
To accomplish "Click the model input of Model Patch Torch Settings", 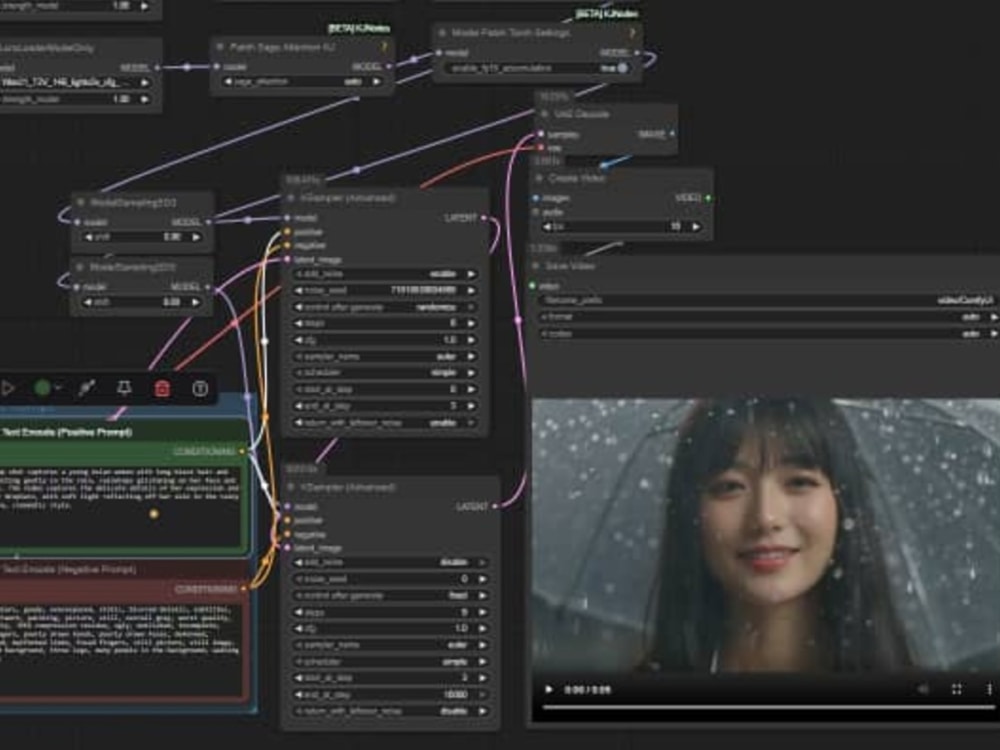I will (439, 53).
